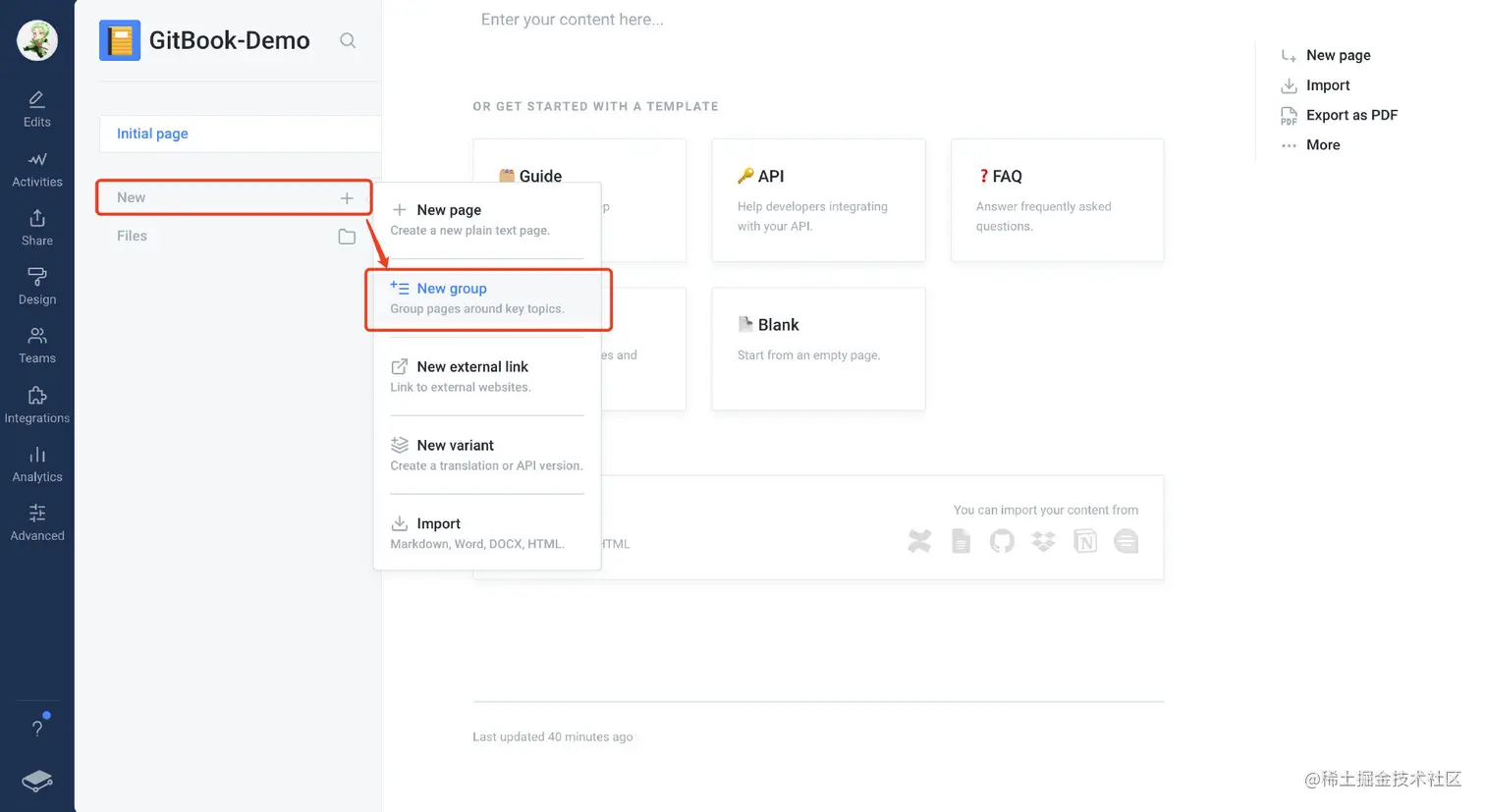Open the Analytics sidebar section

point(37,464)
